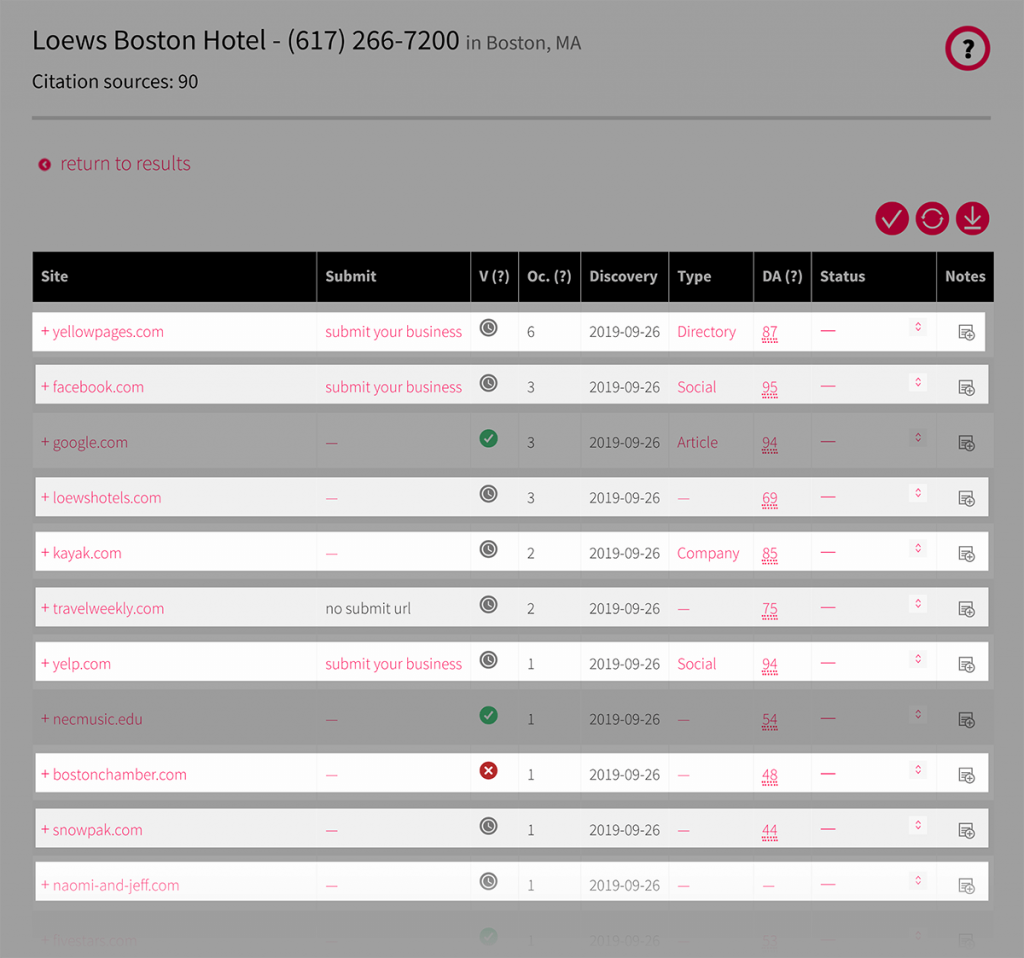
Task: Open notes icon for kayak.com row
Action: pos(966,553)
